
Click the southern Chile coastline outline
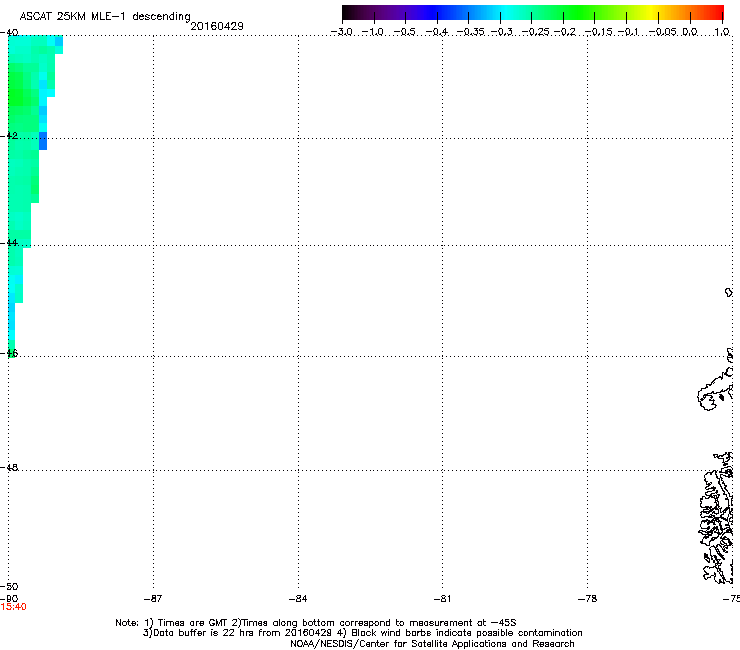point(716,518)
